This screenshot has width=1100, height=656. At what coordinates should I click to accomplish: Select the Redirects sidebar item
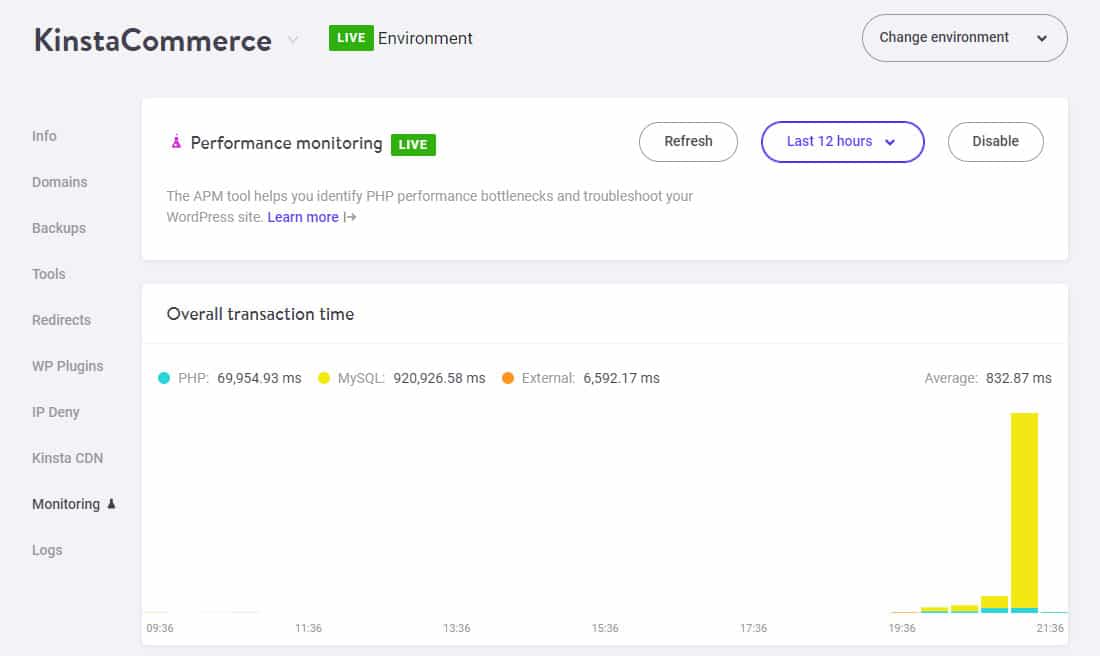point(61,320)
